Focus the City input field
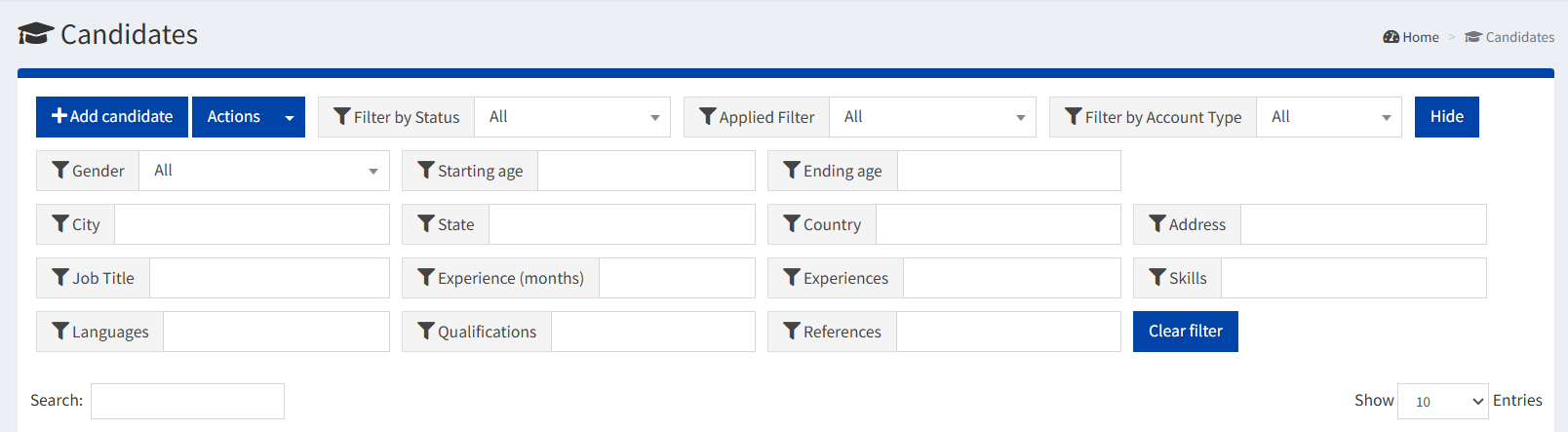The image size is (1568, 432). click(253, 224)
